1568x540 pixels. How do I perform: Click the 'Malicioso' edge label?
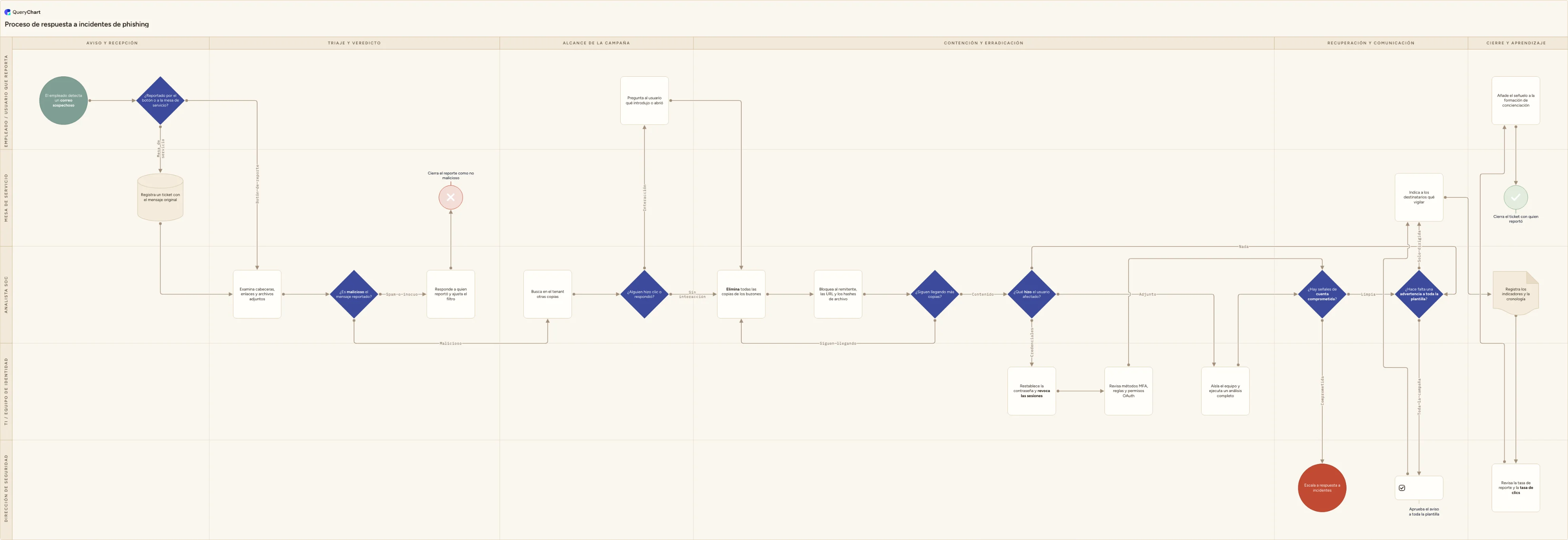pyautogui.click(x=451, y=343)
